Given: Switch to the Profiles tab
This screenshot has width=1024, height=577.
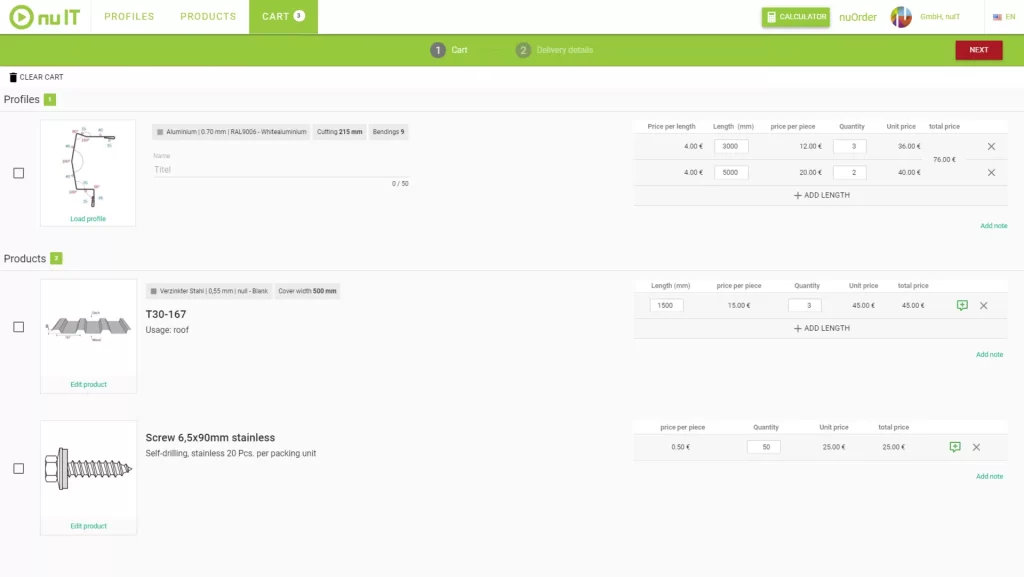Looking at the screenshot, I should [129, 17].
